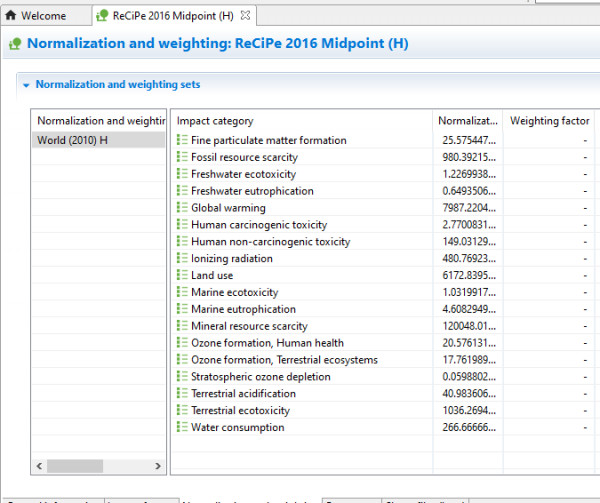Click normalization value 6172.8395...

469,275
